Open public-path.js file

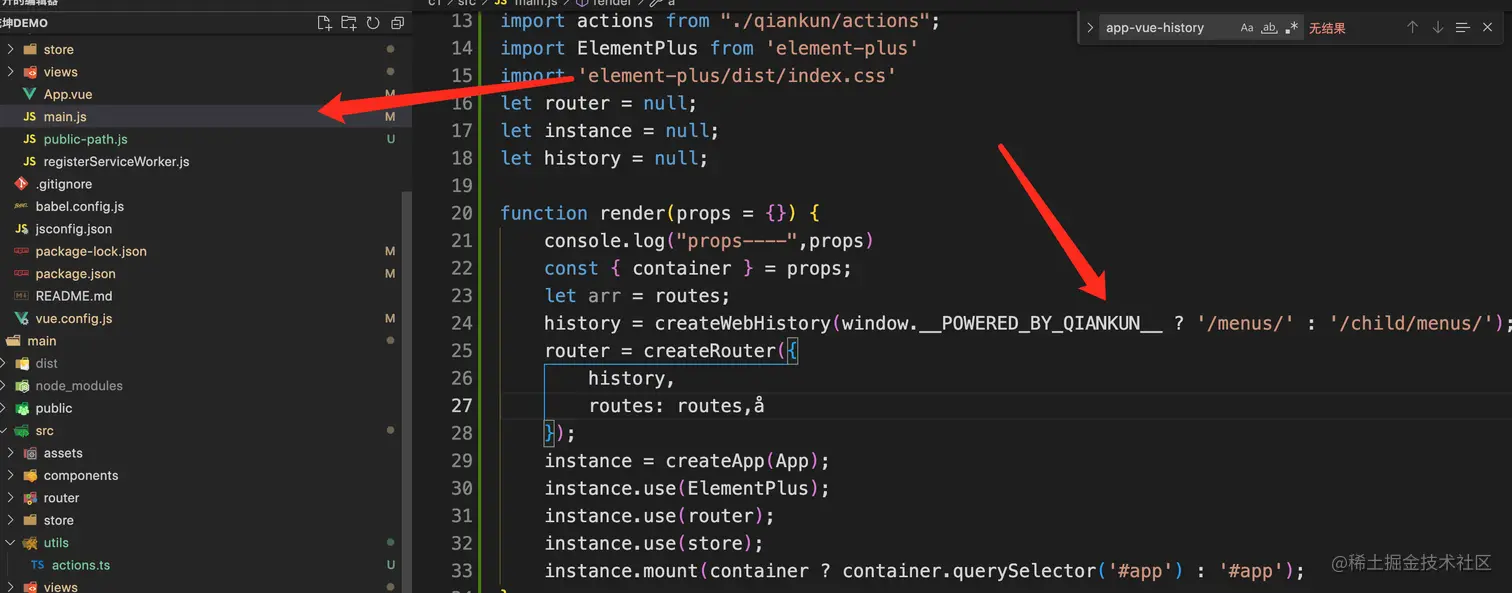pos(85,139)
